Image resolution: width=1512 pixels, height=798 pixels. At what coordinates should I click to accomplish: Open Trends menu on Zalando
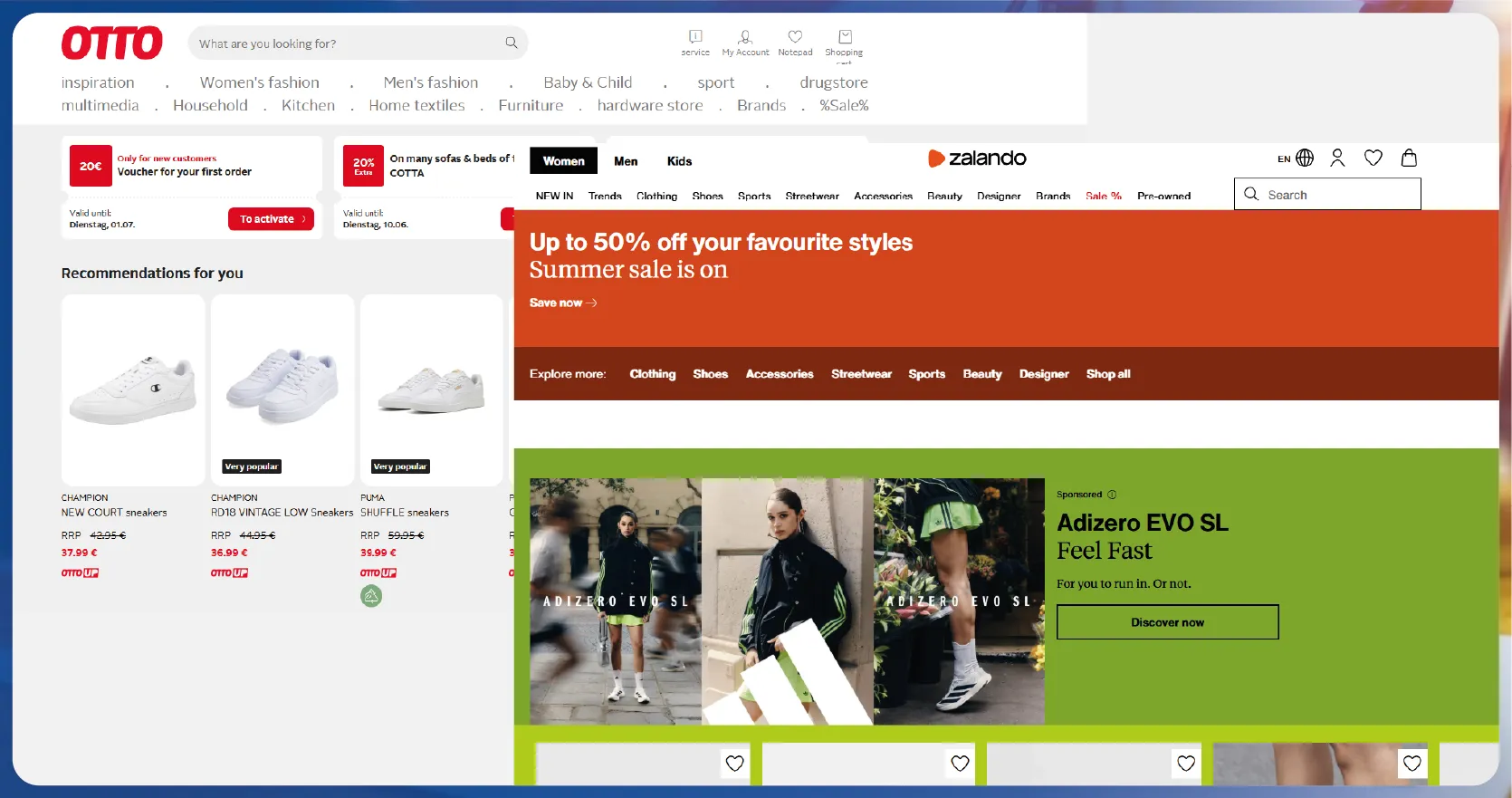tap(605, 196)
